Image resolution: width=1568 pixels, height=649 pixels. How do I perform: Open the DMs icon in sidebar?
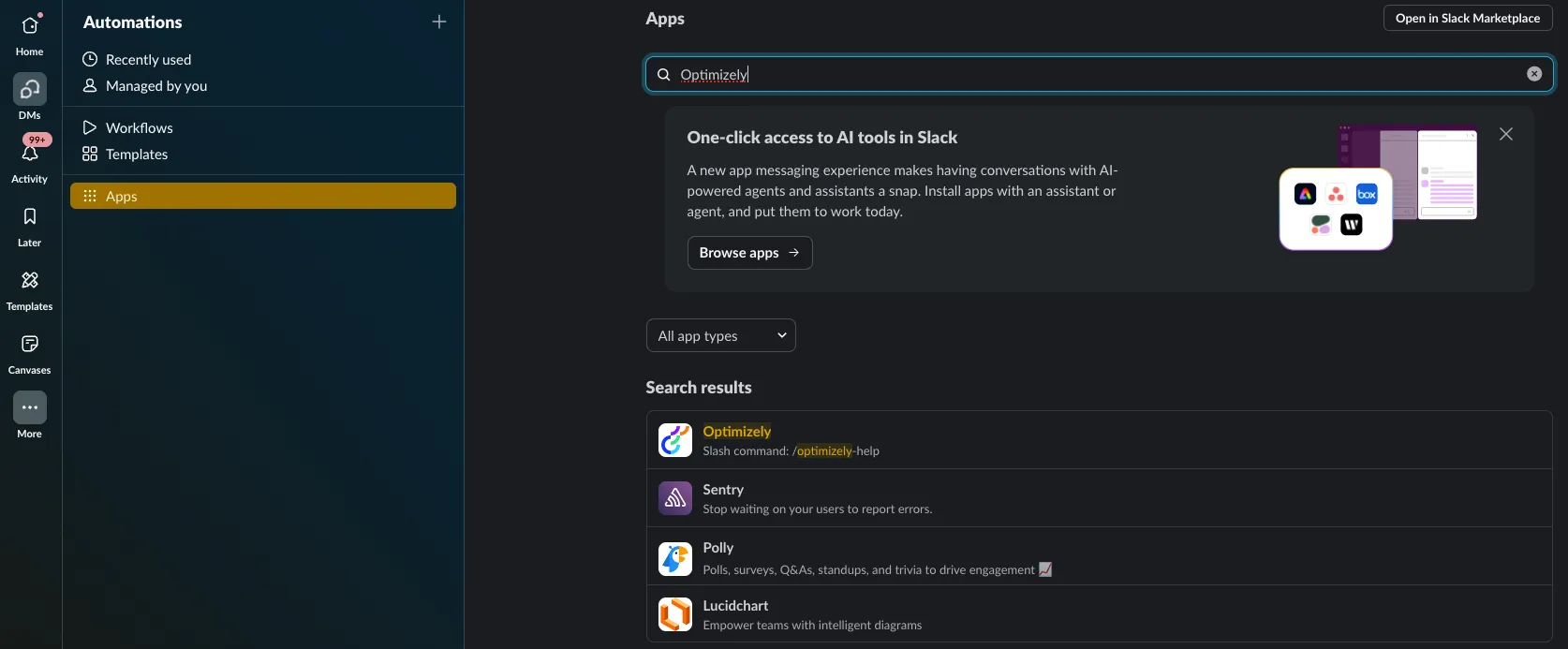tap(30, 90)
